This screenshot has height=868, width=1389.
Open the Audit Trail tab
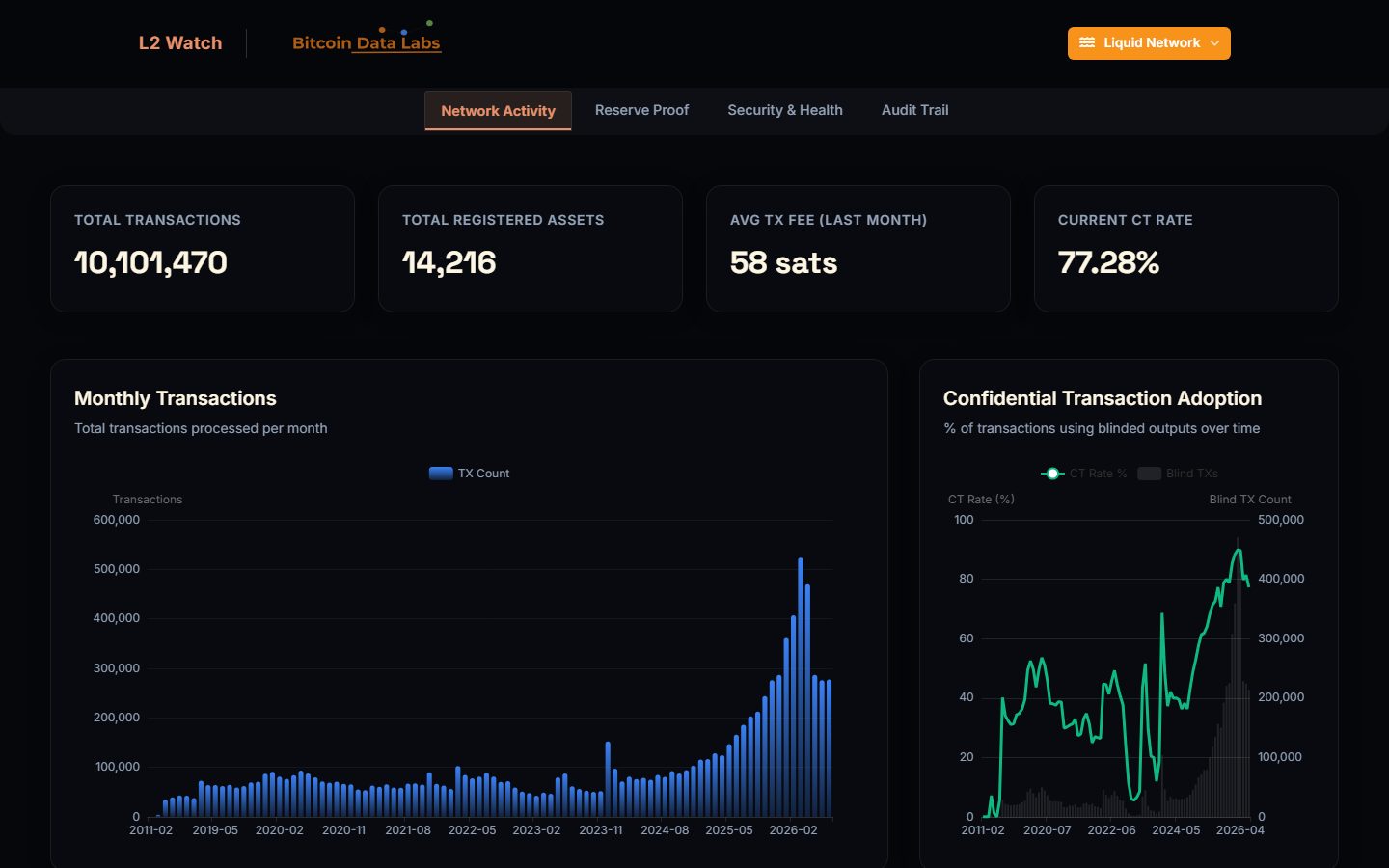point(914,110)
